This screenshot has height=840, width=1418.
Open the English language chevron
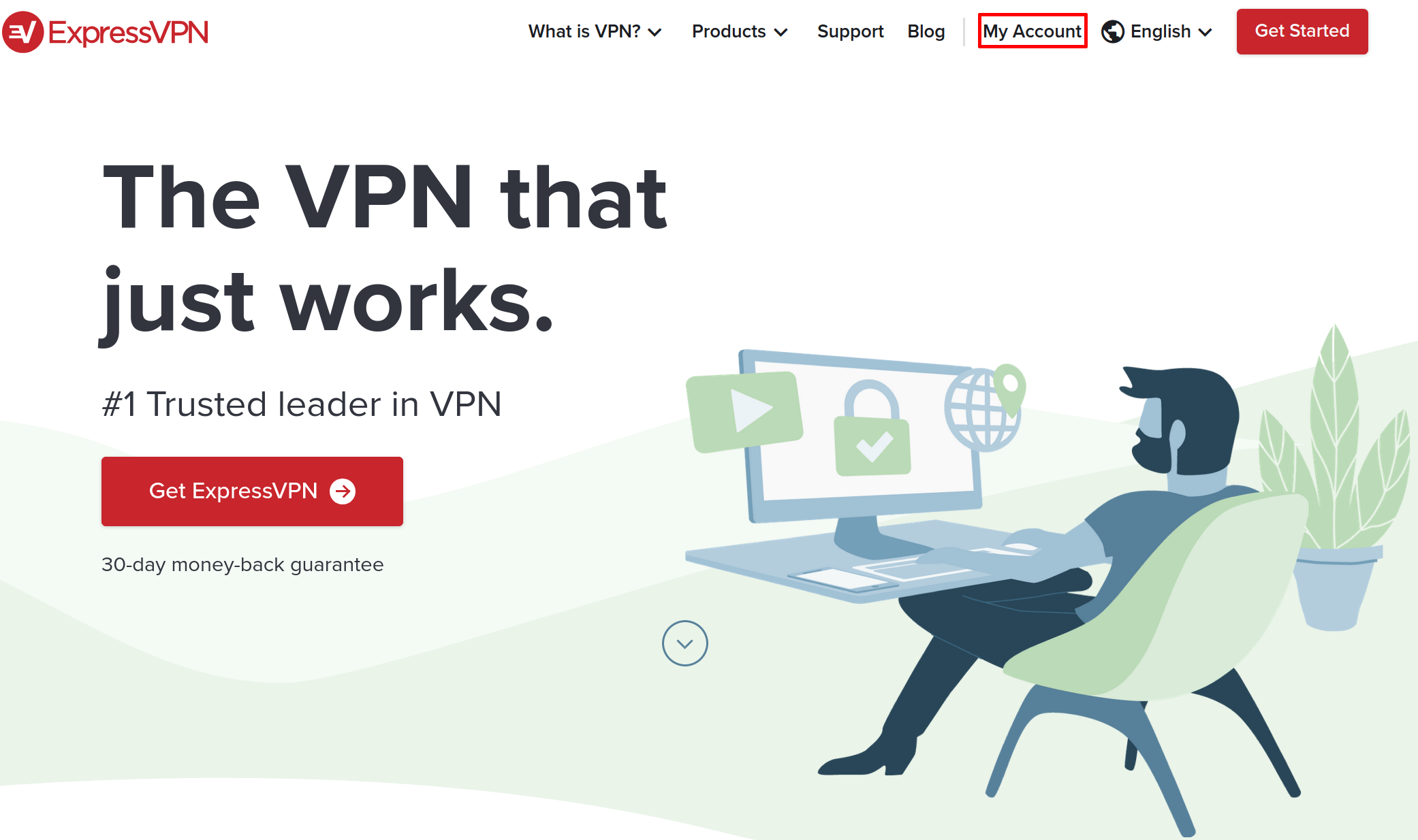pos(1205,32)
